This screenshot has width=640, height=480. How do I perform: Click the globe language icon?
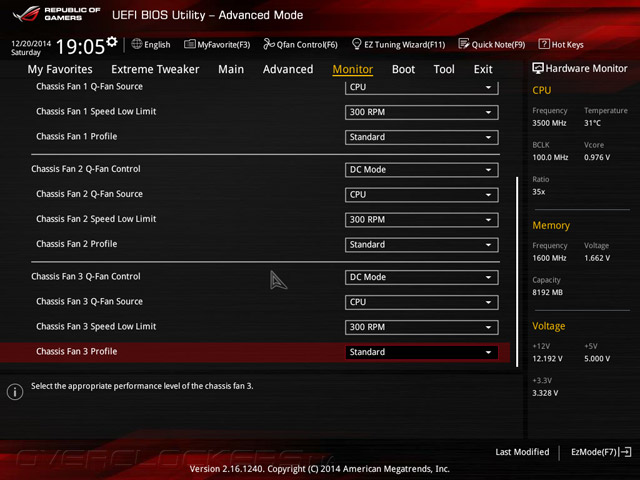tap(137, 44)
